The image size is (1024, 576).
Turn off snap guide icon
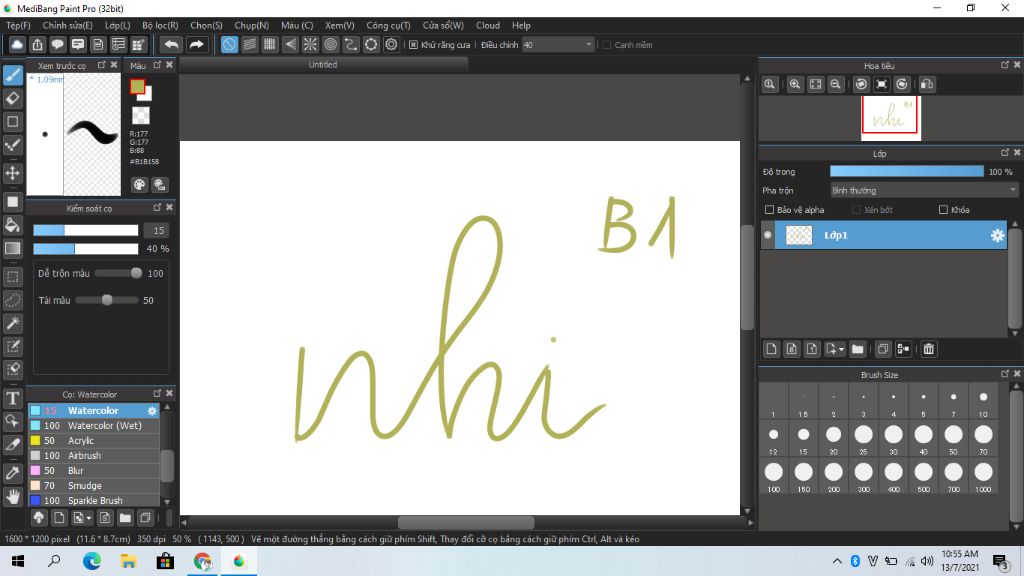[229, 44]
